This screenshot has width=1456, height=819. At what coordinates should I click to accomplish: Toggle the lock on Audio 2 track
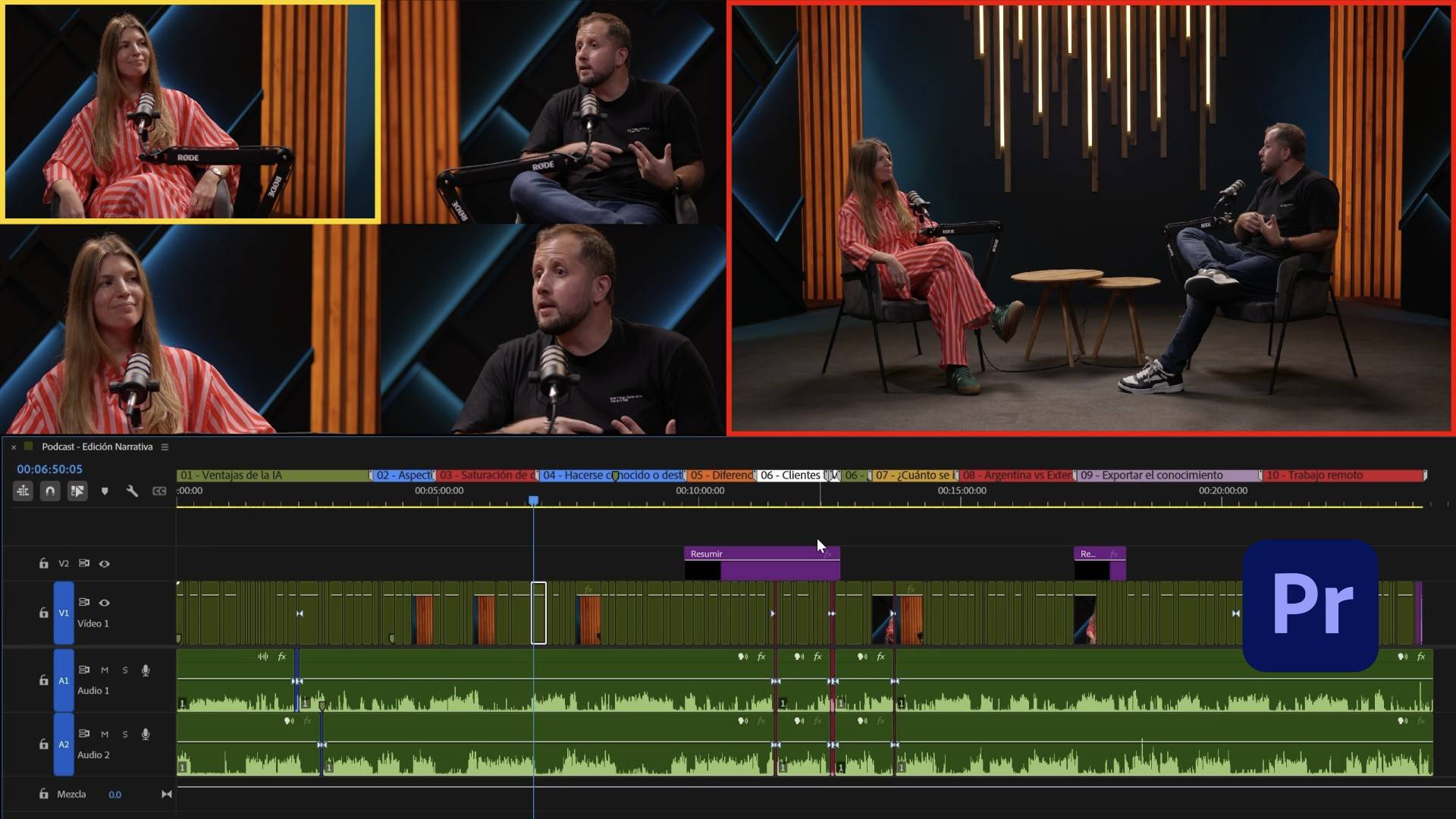click(44, 745)
